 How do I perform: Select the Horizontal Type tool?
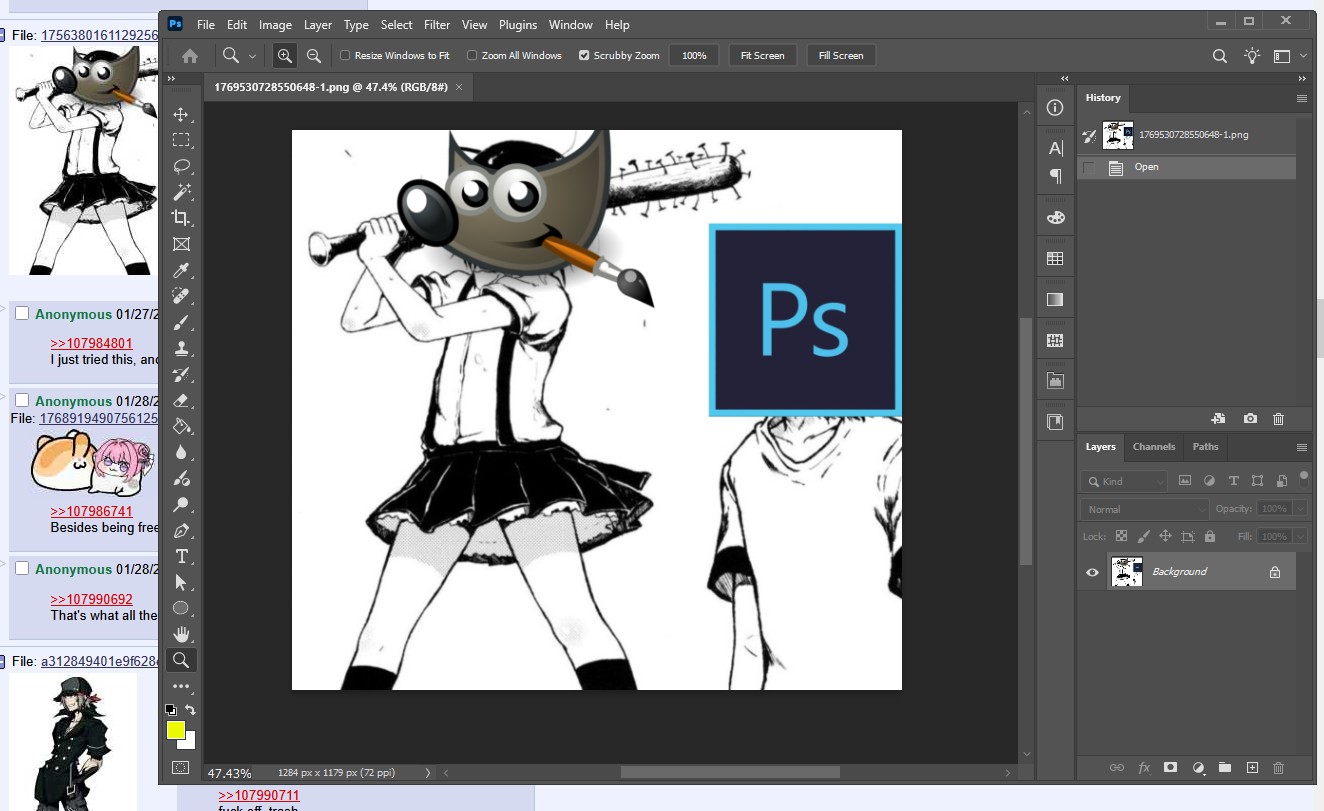[181, 556]
